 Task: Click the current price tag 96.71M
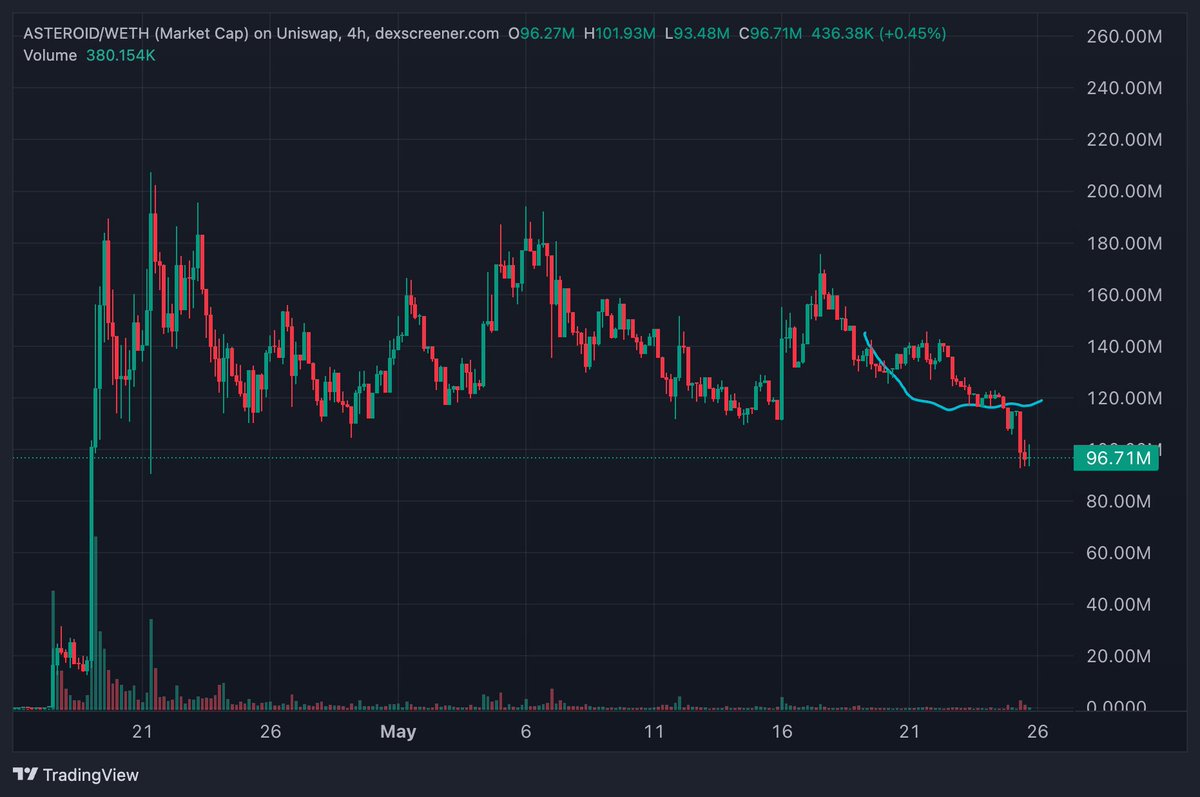pyautogui.click(x=1116, y=459)
